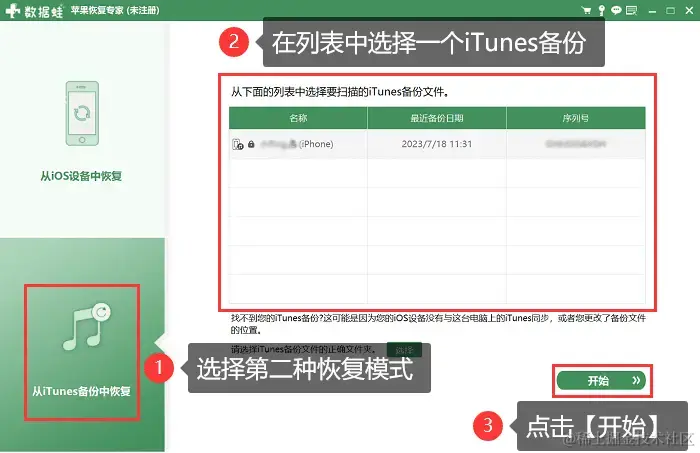Sort by the 最近备份日期 column header

[437, 118]
